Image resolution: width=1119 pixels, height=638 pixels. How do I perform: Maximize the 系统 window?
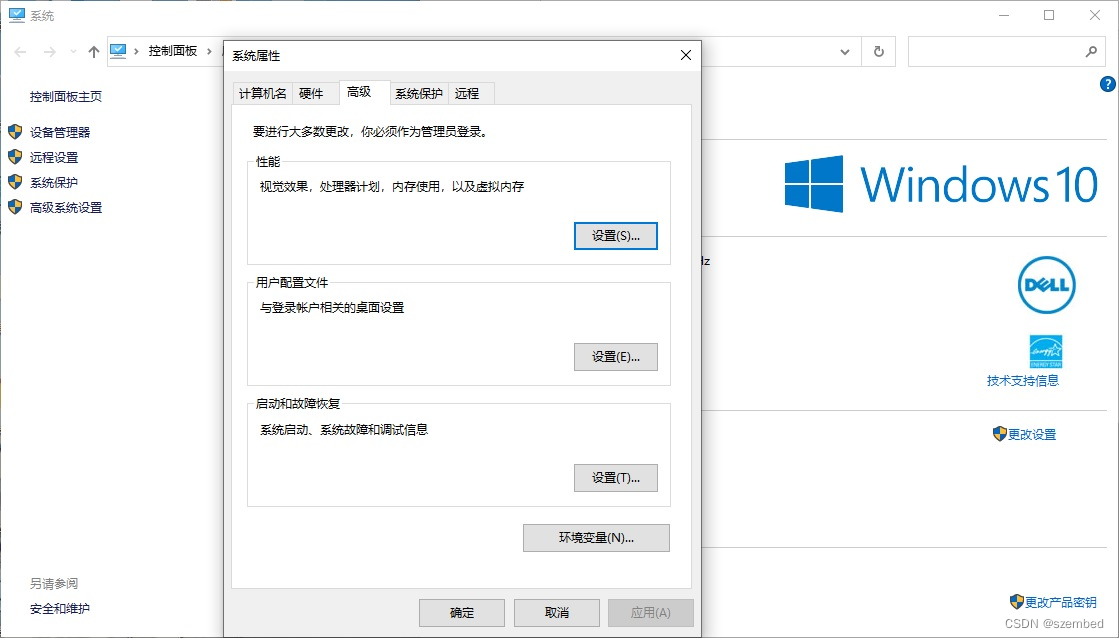1049,15
